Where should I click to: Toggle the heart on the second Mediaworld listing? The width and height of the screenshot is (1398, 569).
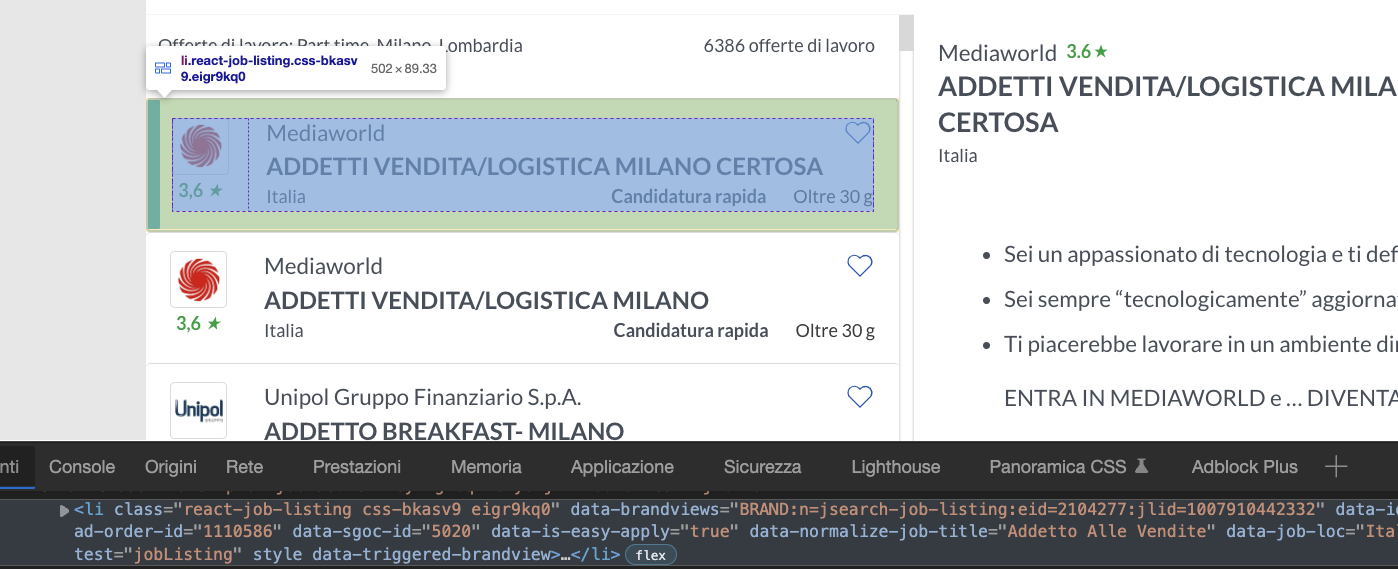click(859, 266)
